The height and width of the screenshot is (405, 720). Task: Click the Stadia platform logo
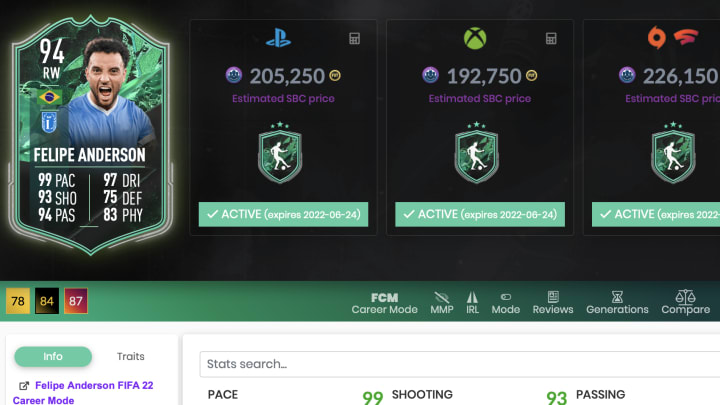[x=686, y=37]
